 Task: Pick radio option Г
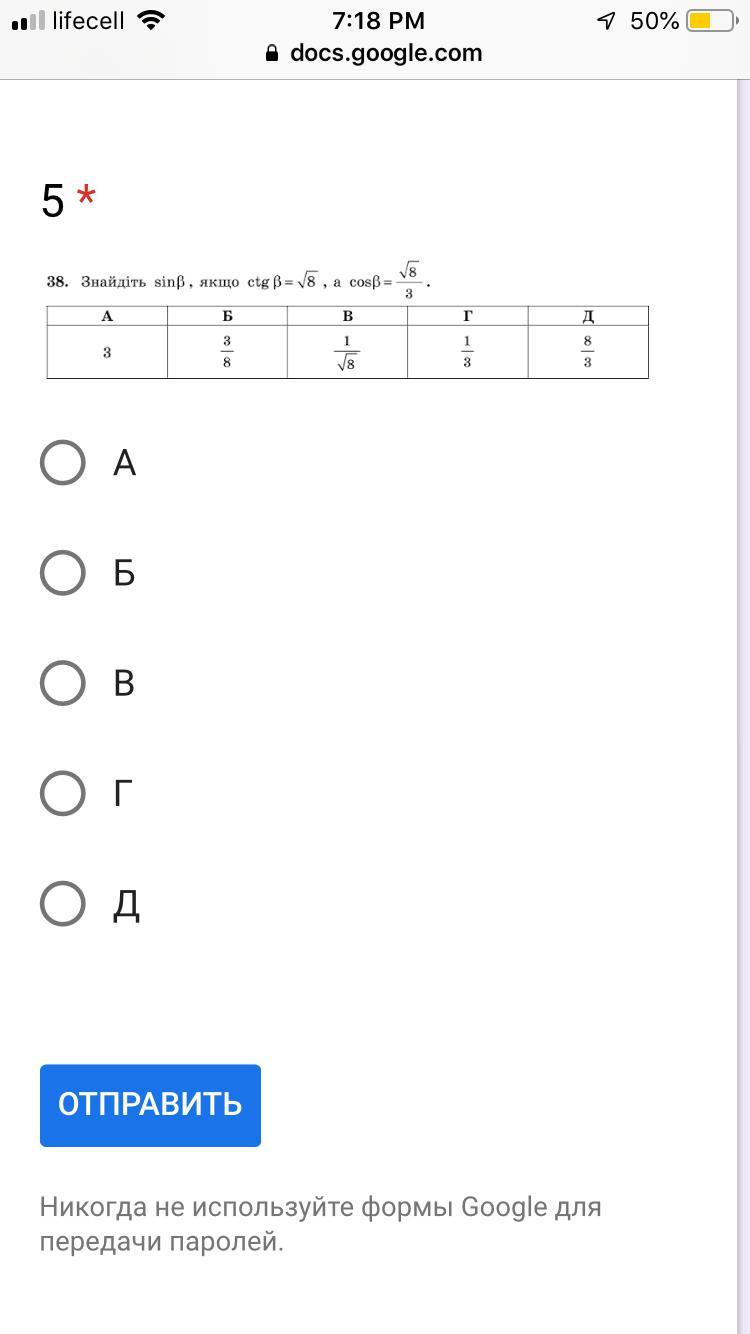tap(62, 793)
